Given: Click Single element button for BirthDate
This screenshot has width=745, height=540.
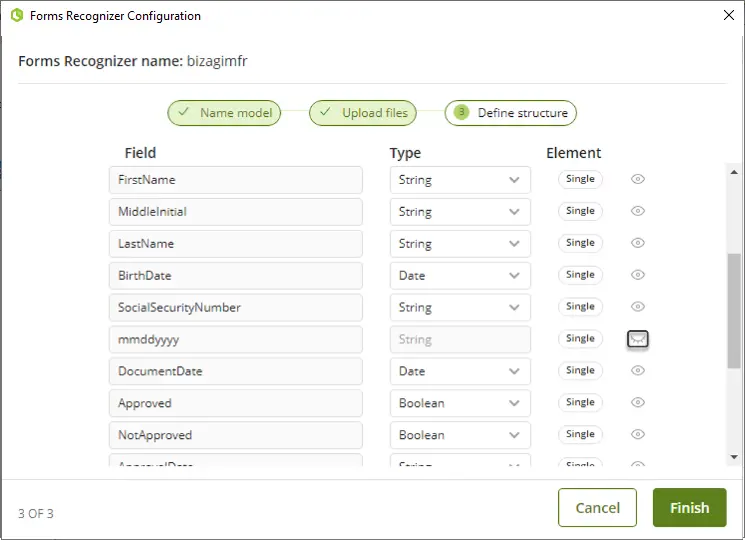Looking at the screenshot, I should point(580,275).
